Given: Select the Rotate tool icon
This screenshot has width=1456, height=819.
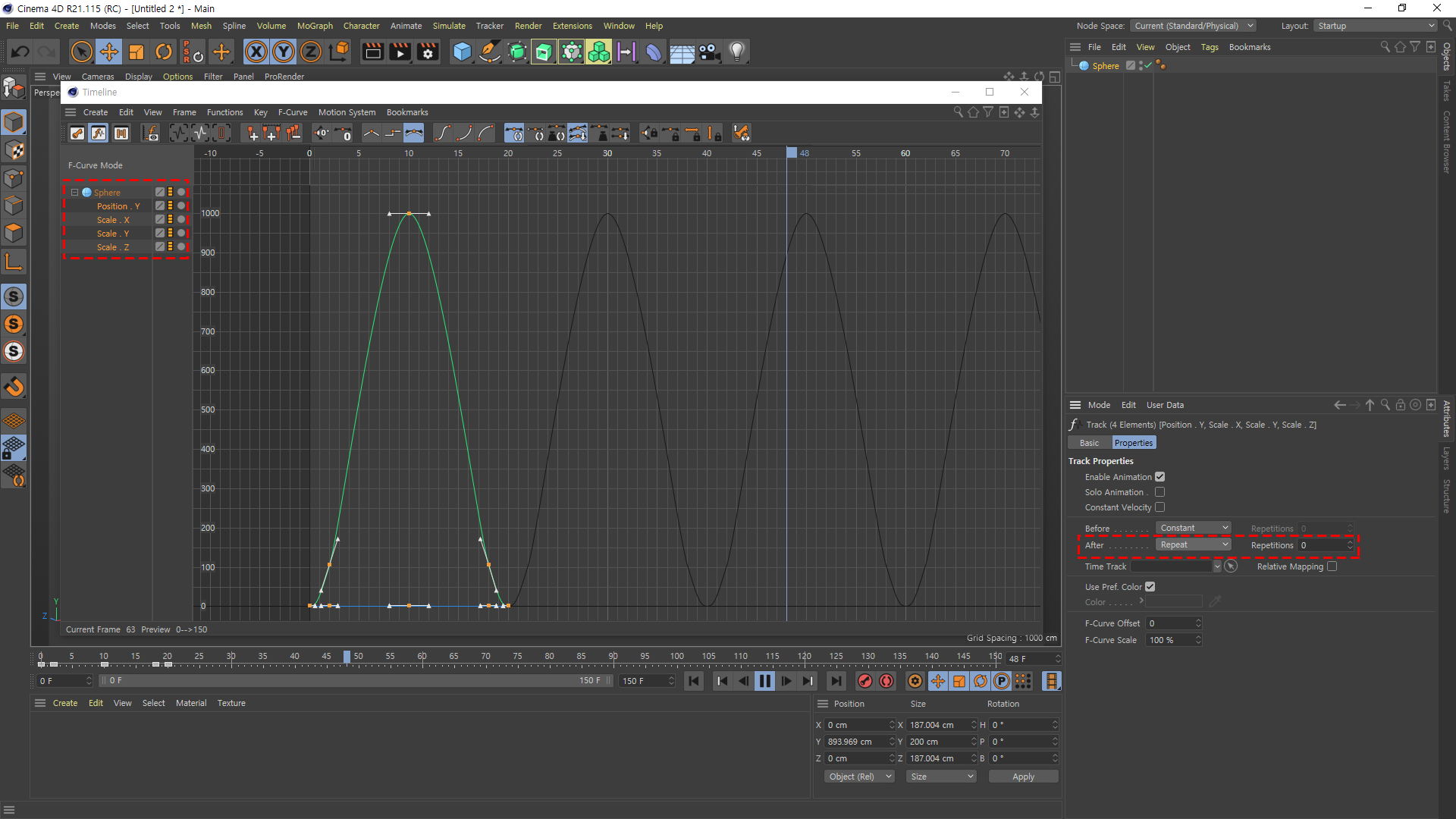Looking at the screenshot, I should (x=164, y=52).
